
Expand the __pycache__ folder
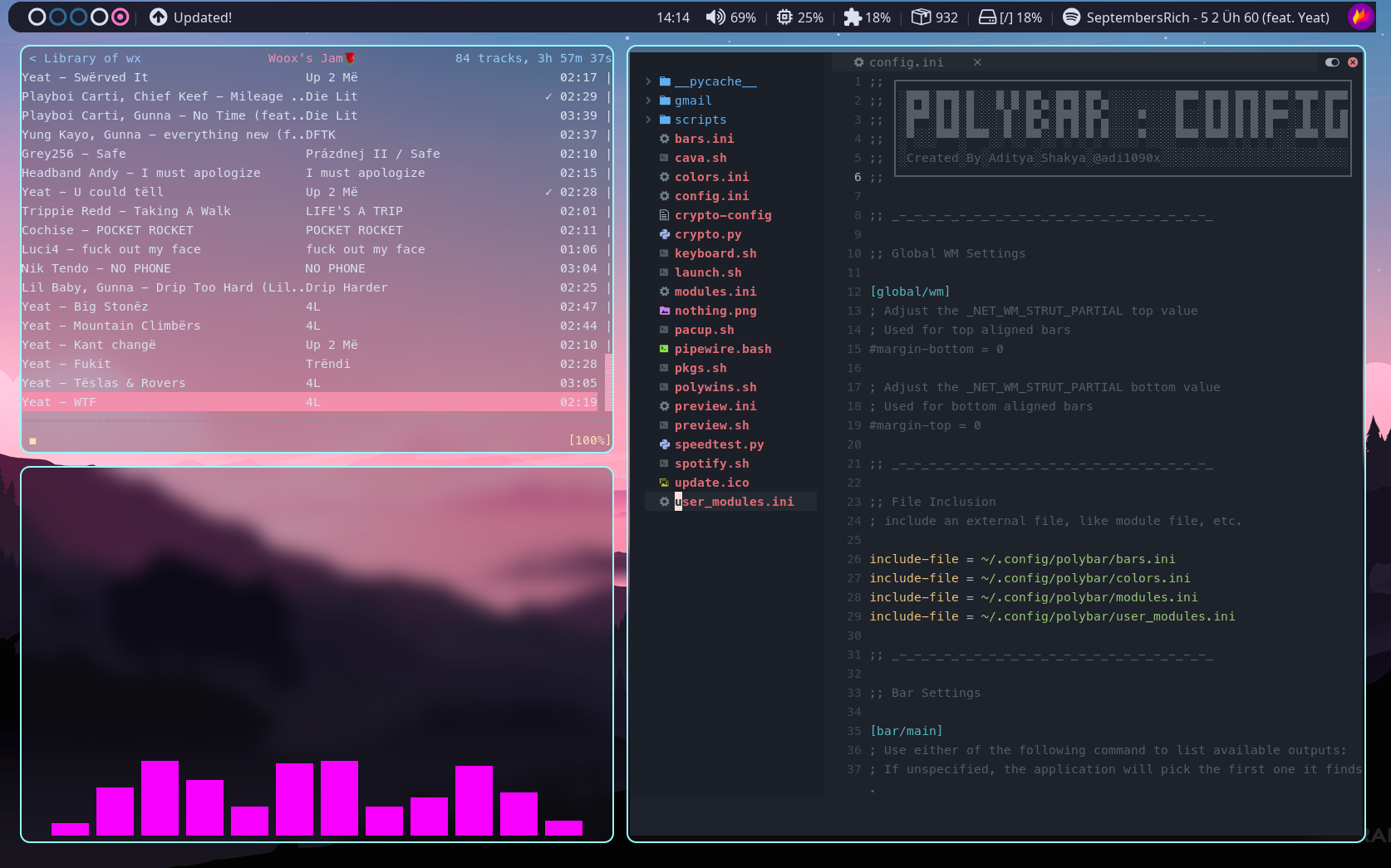648,81
